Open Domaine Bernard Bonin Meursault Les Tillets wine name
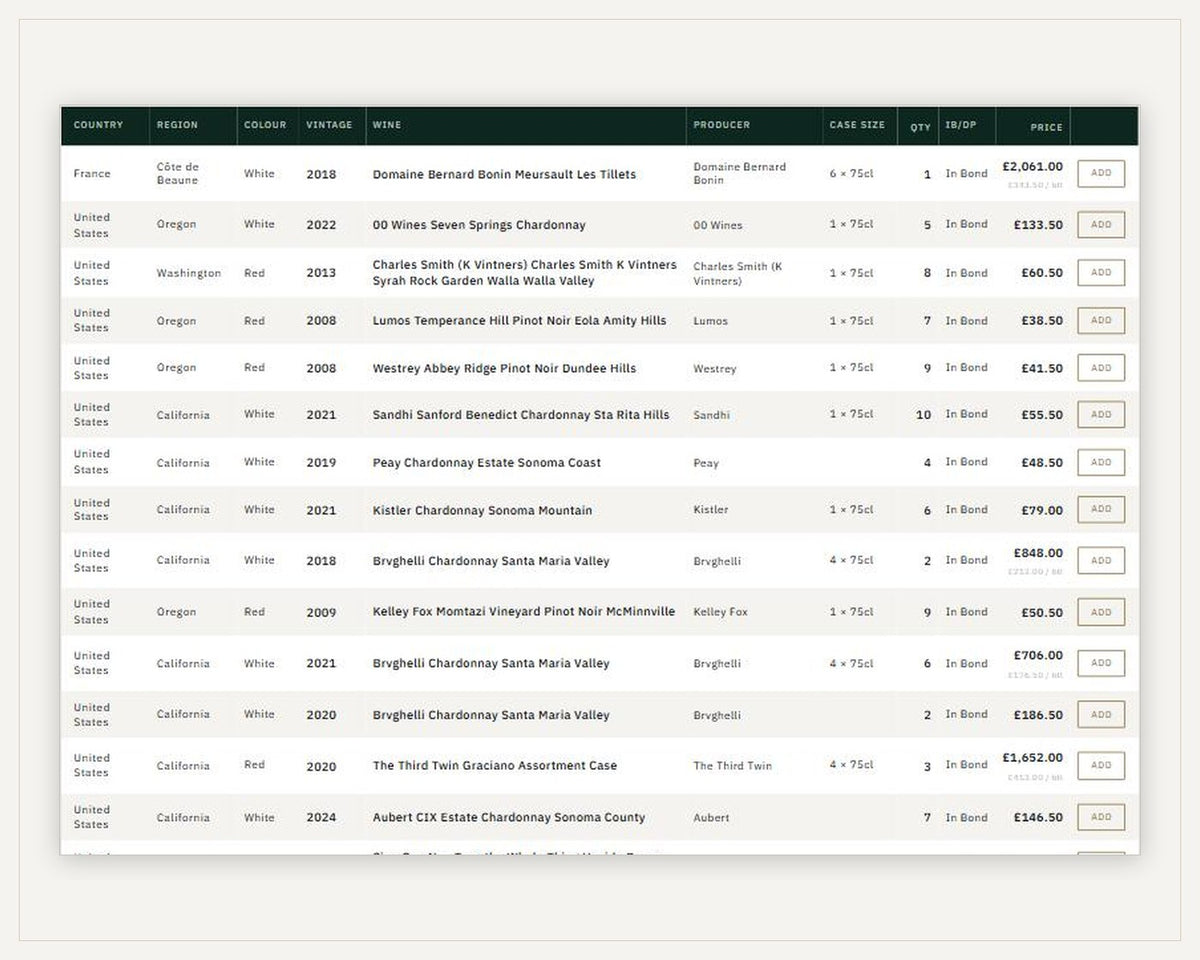Image resolution: width=1200 pixels, height=960 pixels. coord(504,174)
